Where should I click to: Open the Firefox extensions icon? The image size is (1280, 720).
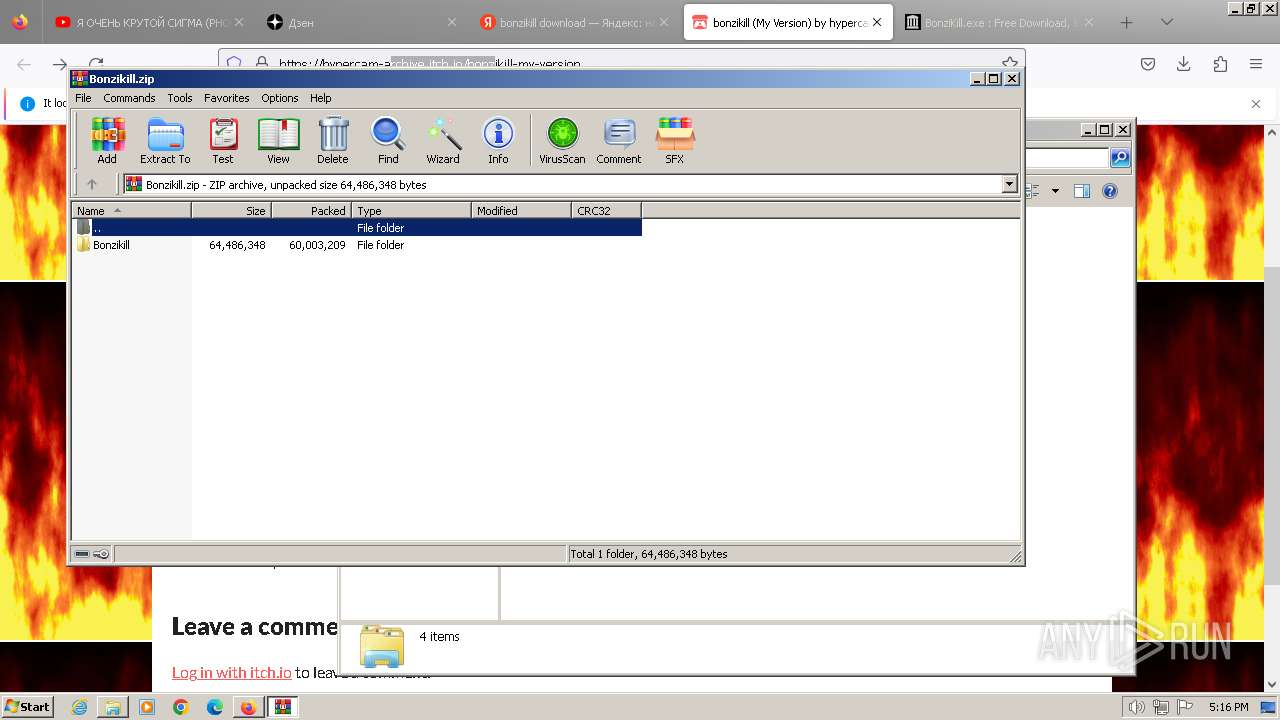[x=1220, y=64]
